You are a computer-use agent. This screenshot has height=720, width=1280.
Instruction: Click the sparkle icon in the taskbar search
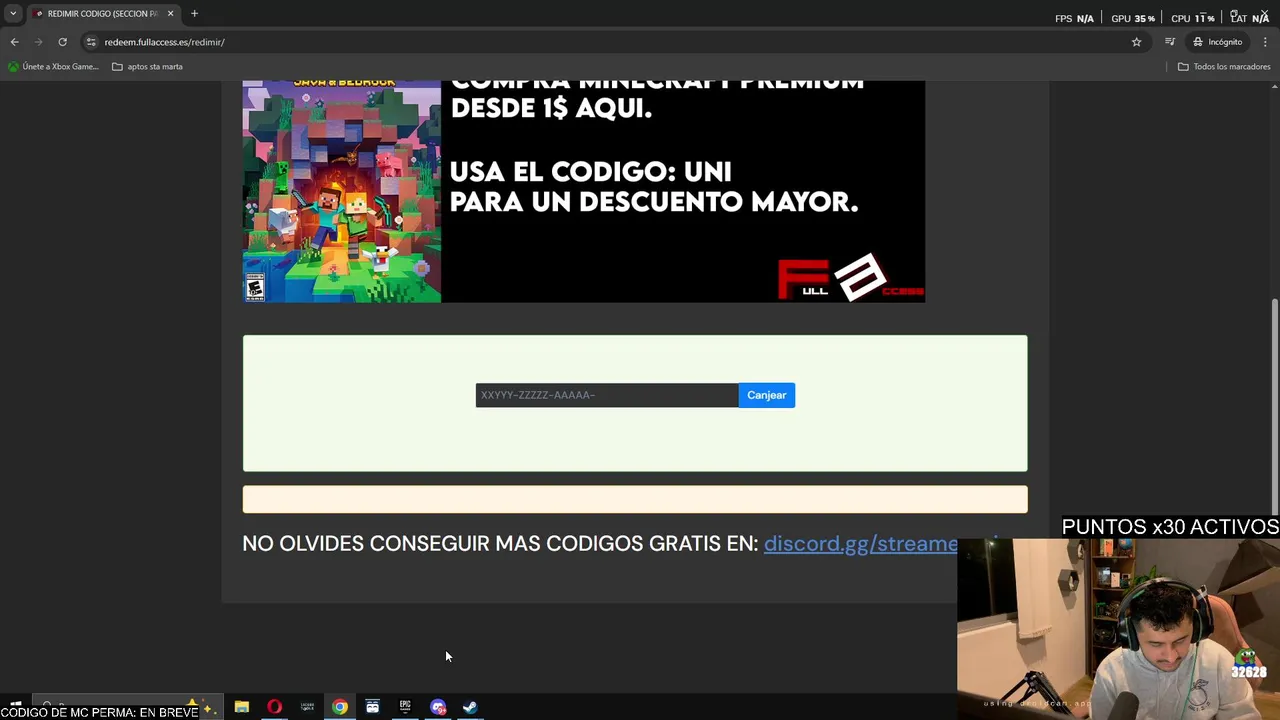tap(208, 709)
